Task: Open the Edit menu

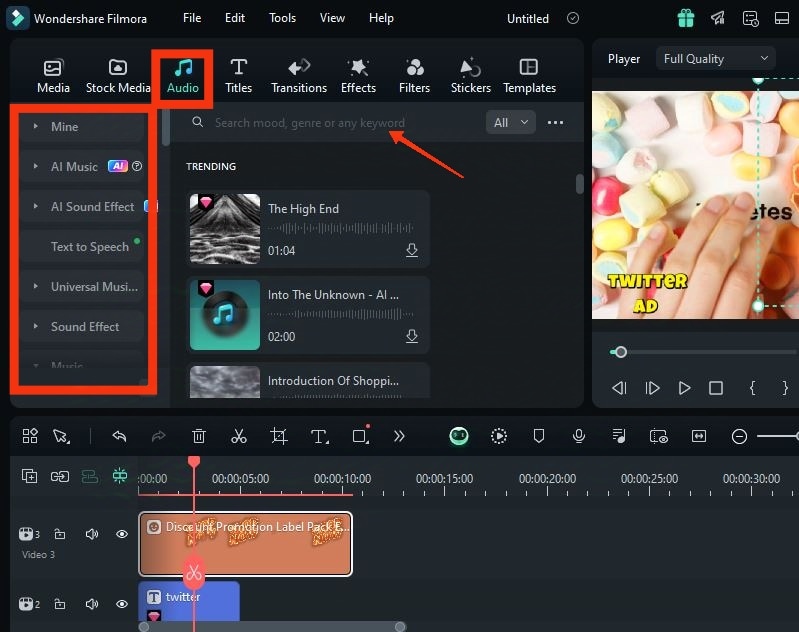Action: (x=235, y=18)
